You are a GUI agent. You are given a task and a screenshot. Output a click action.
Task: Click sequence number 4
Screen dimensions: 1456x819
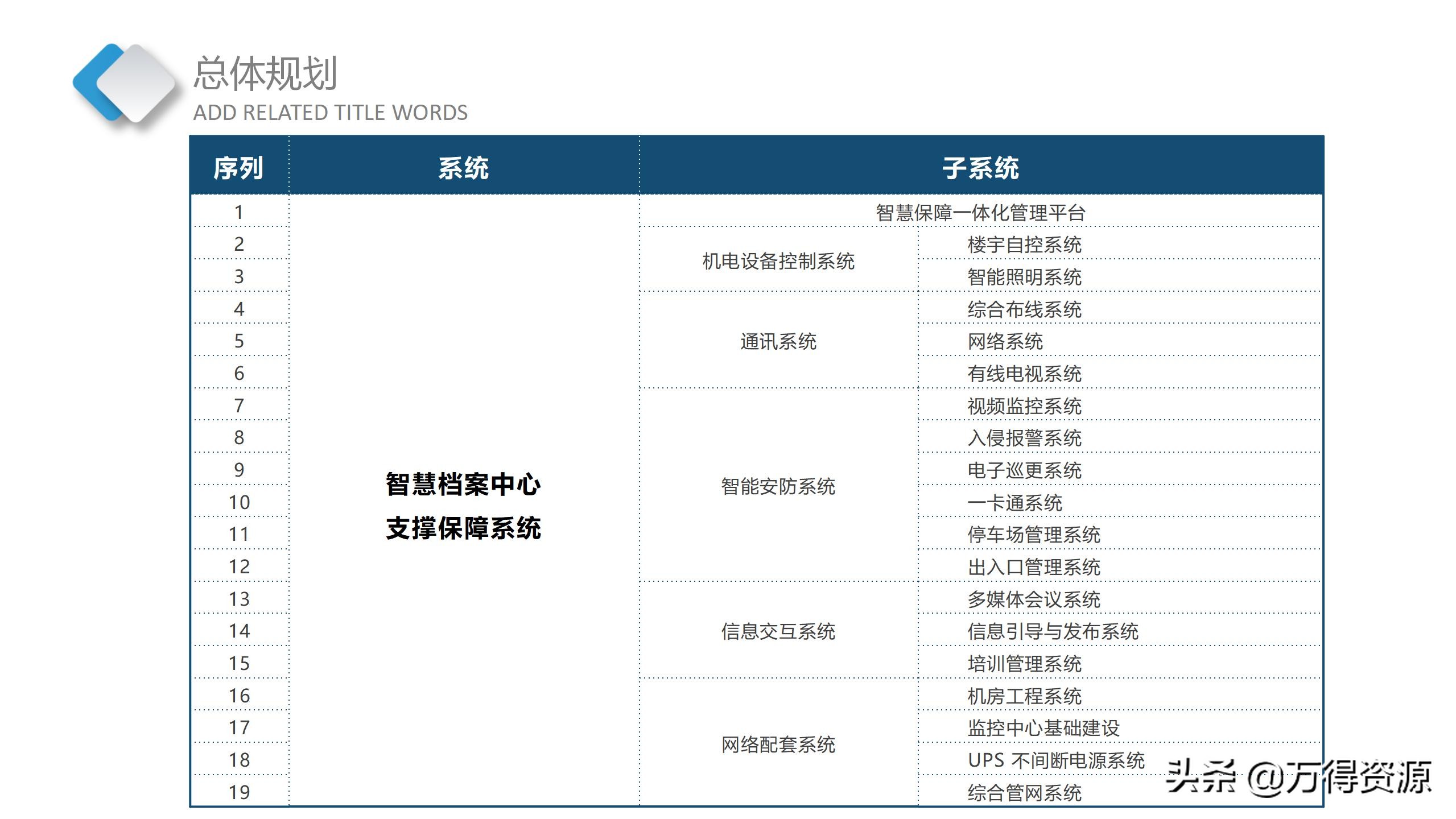(x=239, y=309)
